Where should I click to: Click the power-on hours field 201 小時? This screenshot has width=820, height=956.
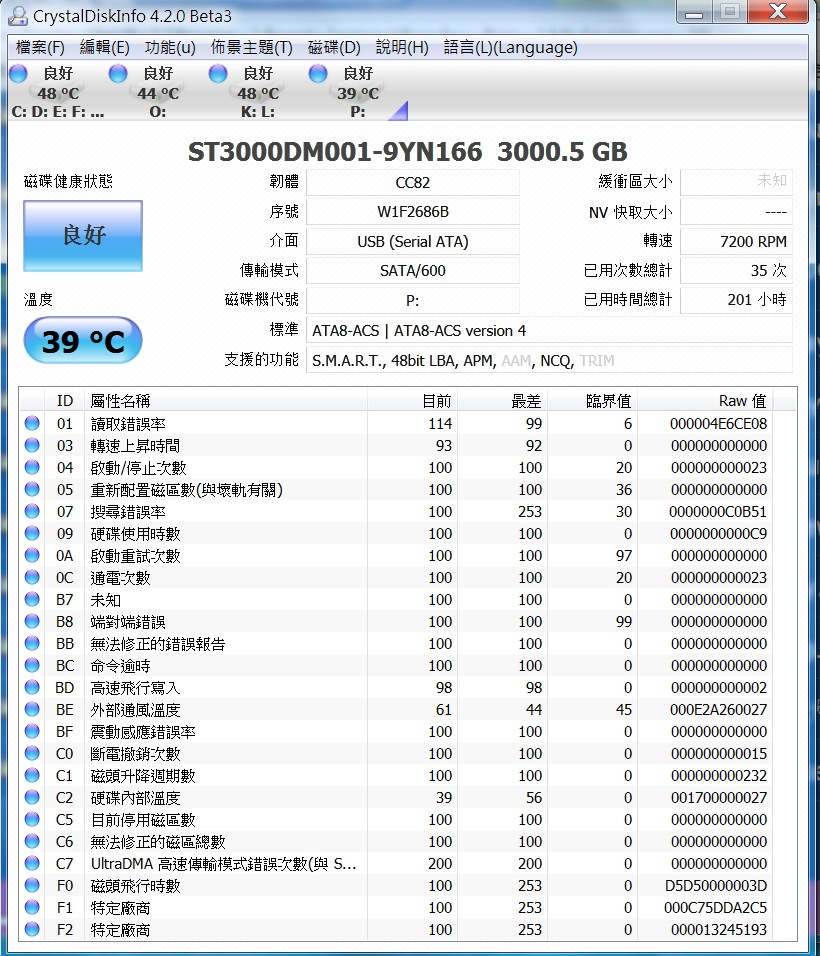click(736, 299)
